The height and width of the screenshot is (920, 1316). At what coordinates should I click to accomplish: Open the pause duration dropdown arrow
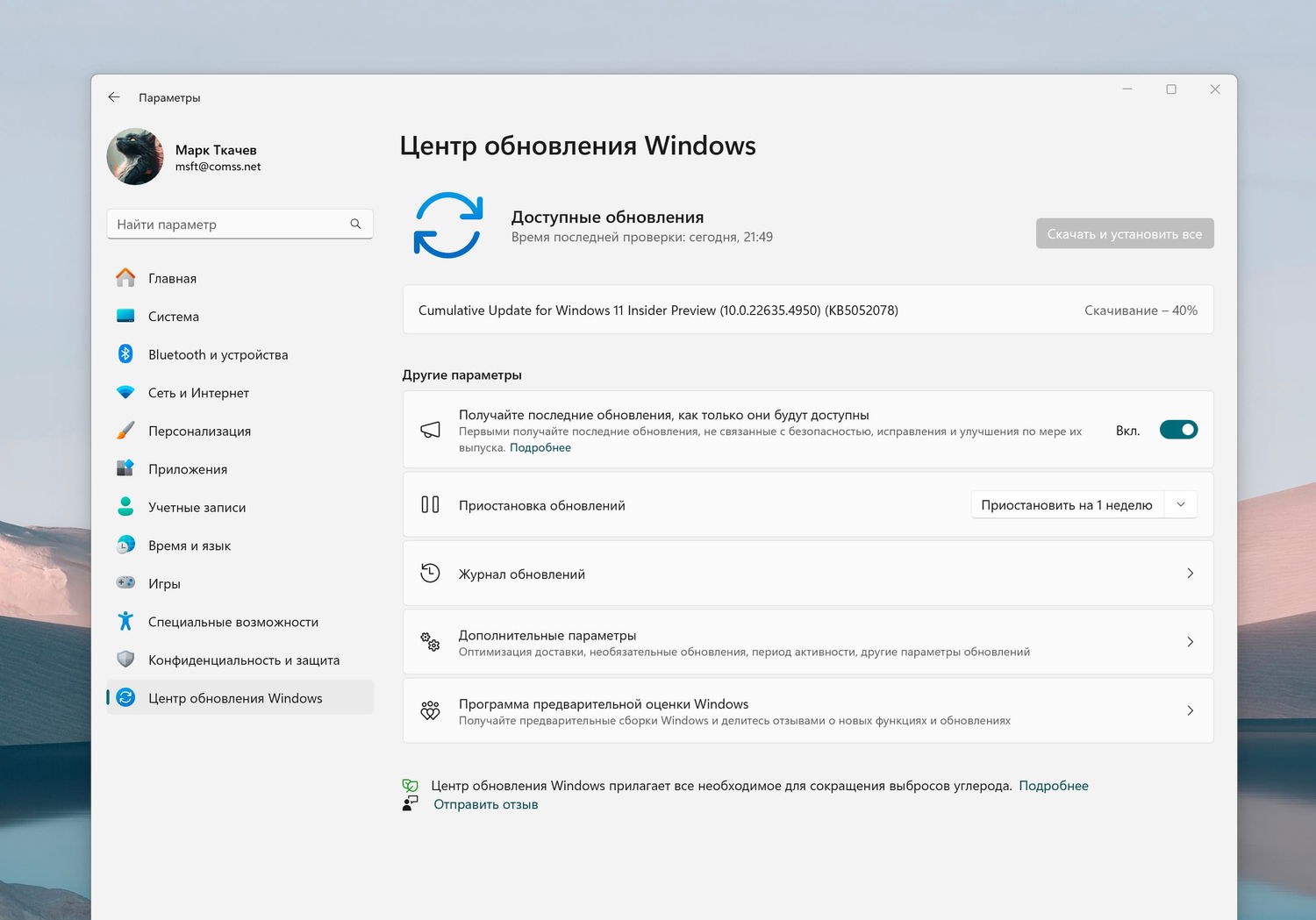click(1181, 504)
